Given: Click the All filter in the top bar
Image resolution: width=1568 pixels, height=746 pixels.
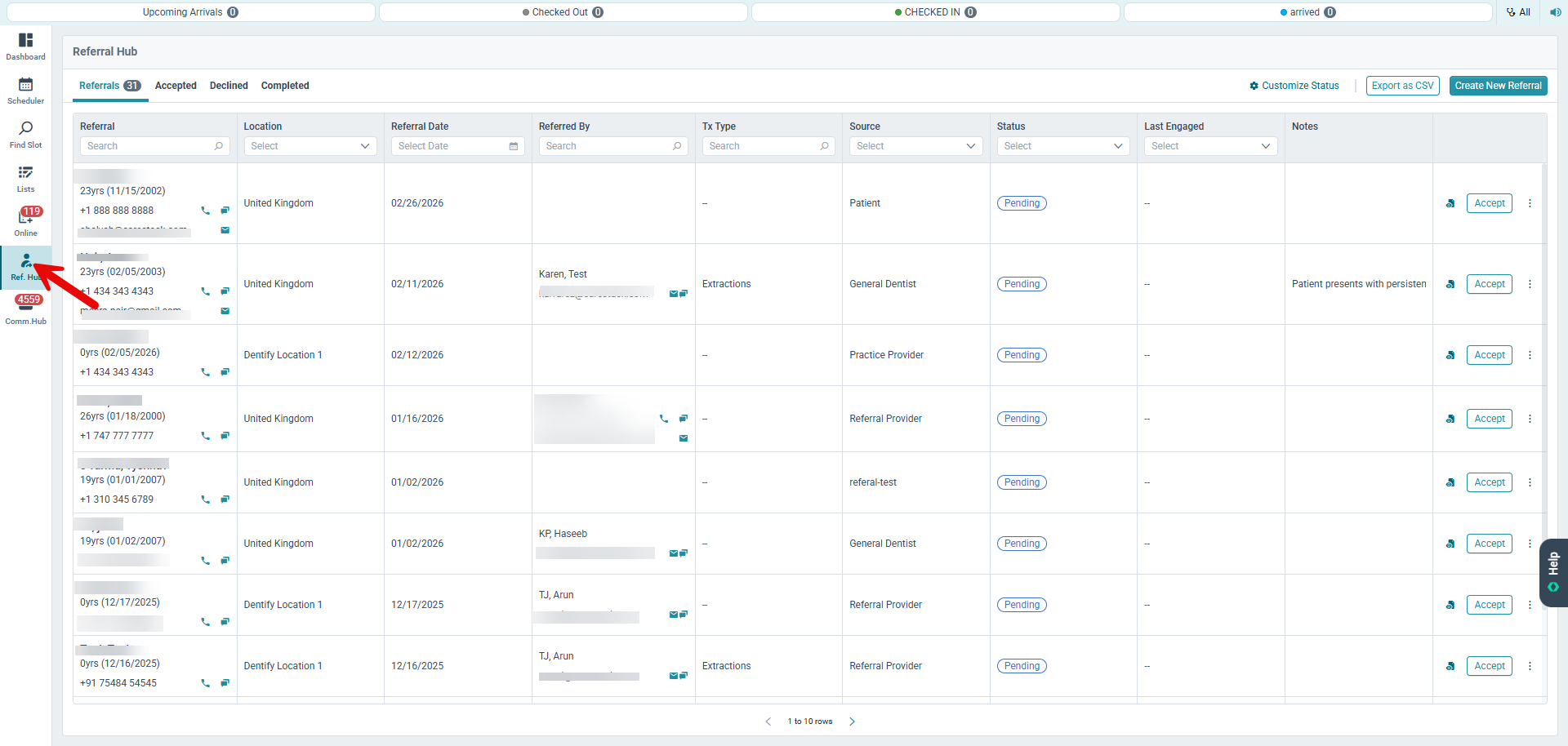Looking at the screenshot, I should pyautogui.click(x=1519, y=12).
